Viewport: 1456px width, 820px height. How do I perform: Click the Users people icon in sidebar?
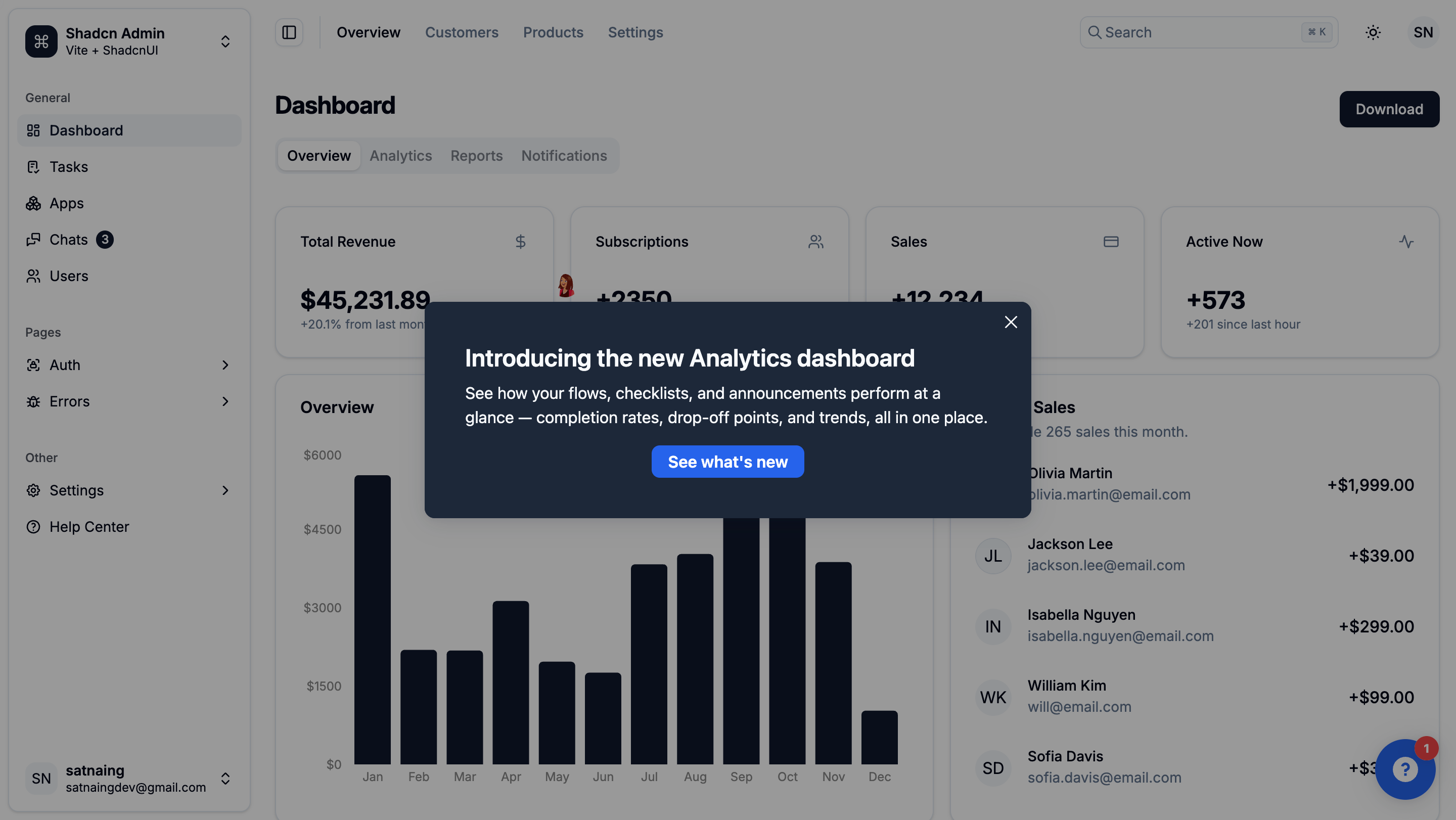[x=33, y=276]
